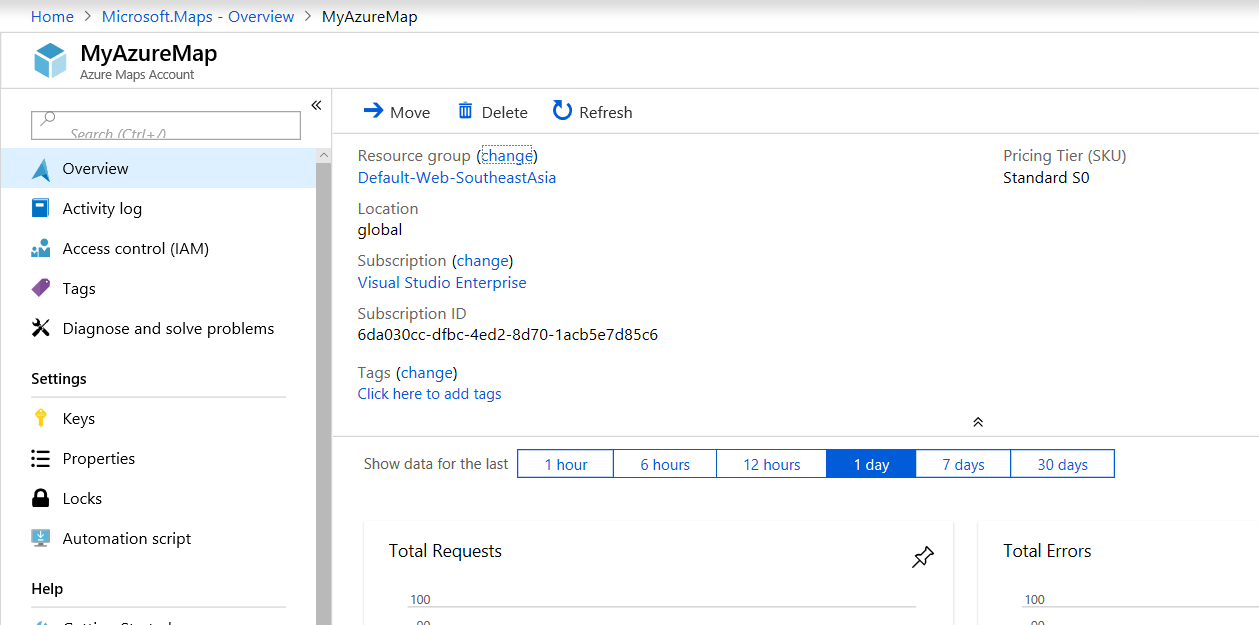The image size is (1259, 625).
Task: Click the Total Requests chart title
Action: pos(445,551)
